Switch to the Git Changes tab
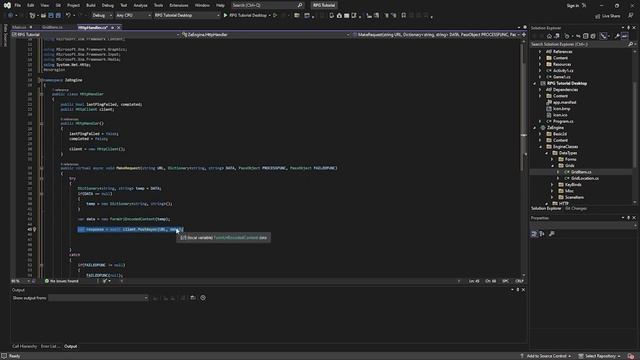 click(576, 209)
